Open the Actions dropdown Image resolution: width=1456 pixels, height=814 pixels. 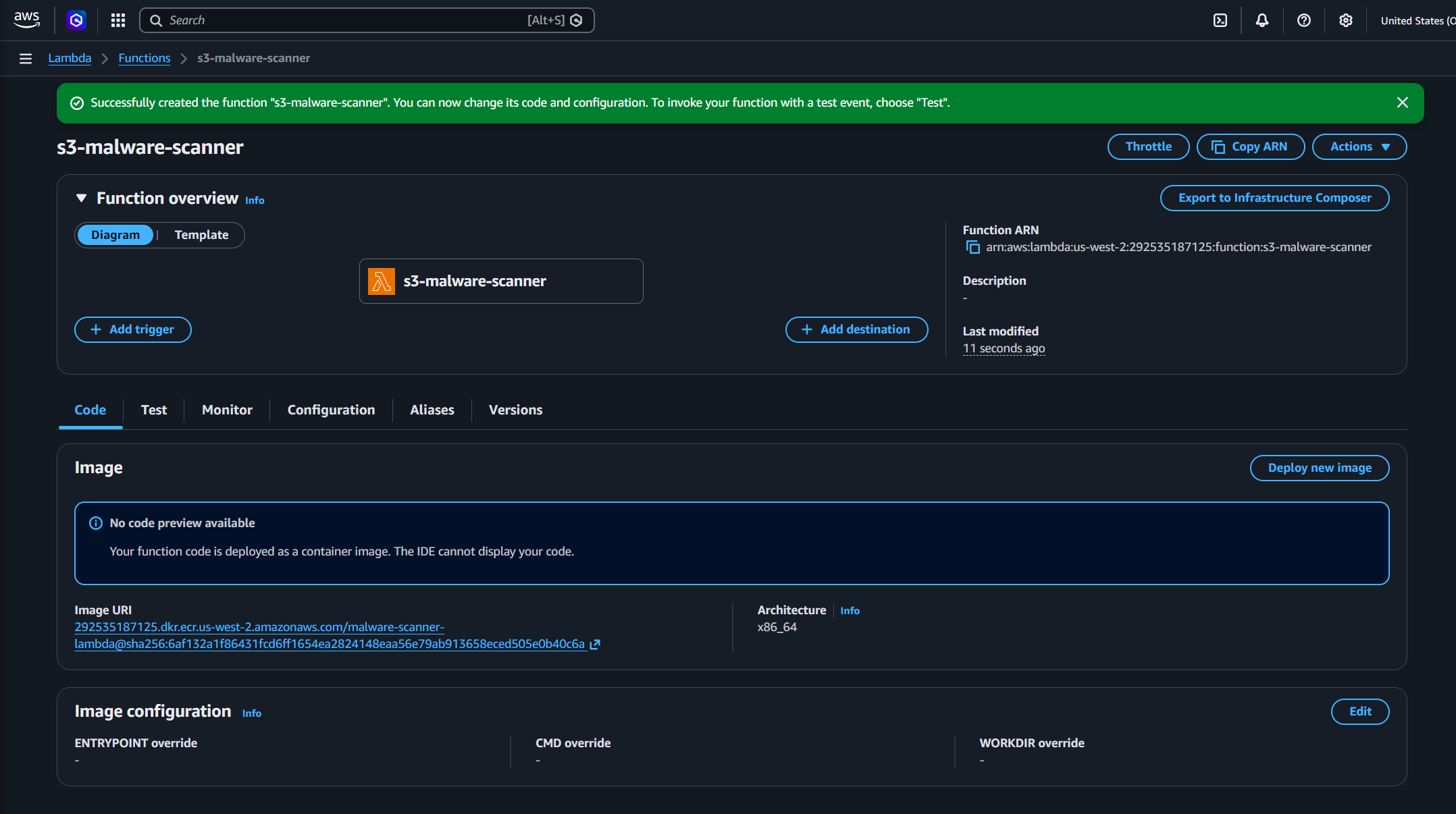tap(1359, 147)
